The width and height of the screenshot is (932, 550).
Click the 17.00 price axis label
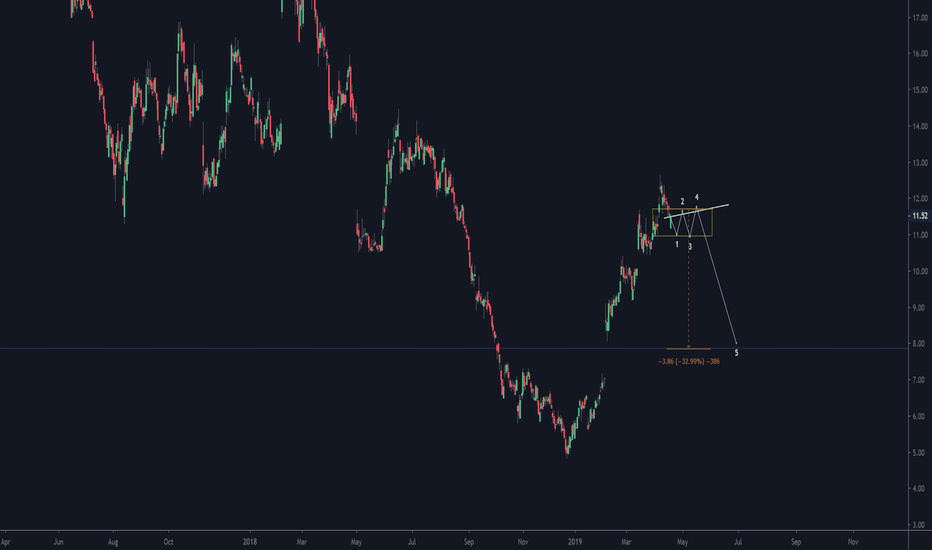point(920,18)
